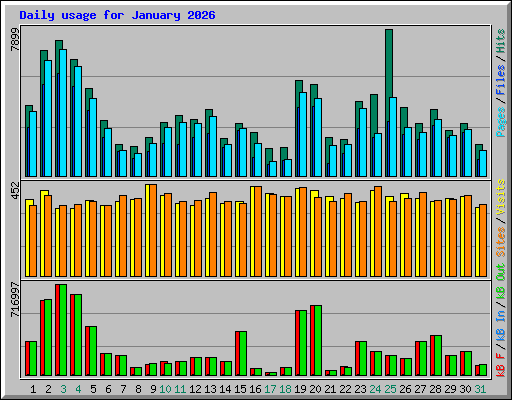Click the 'Daily usage for January 2026' title
The image size is (512, 400).
[117, 15]
